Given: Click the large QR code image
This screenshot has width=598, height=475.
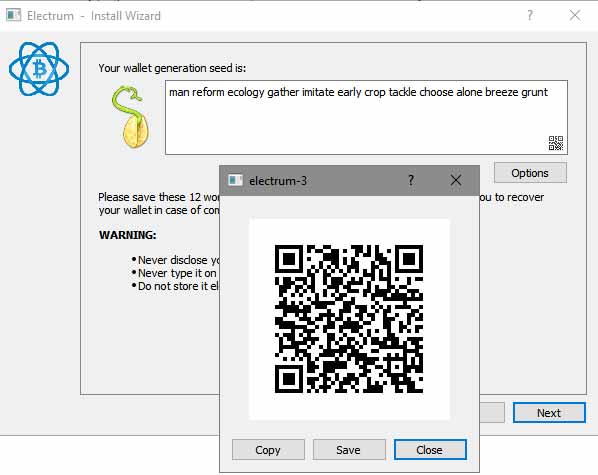Looking at the screenshot, I should [349, 319].
